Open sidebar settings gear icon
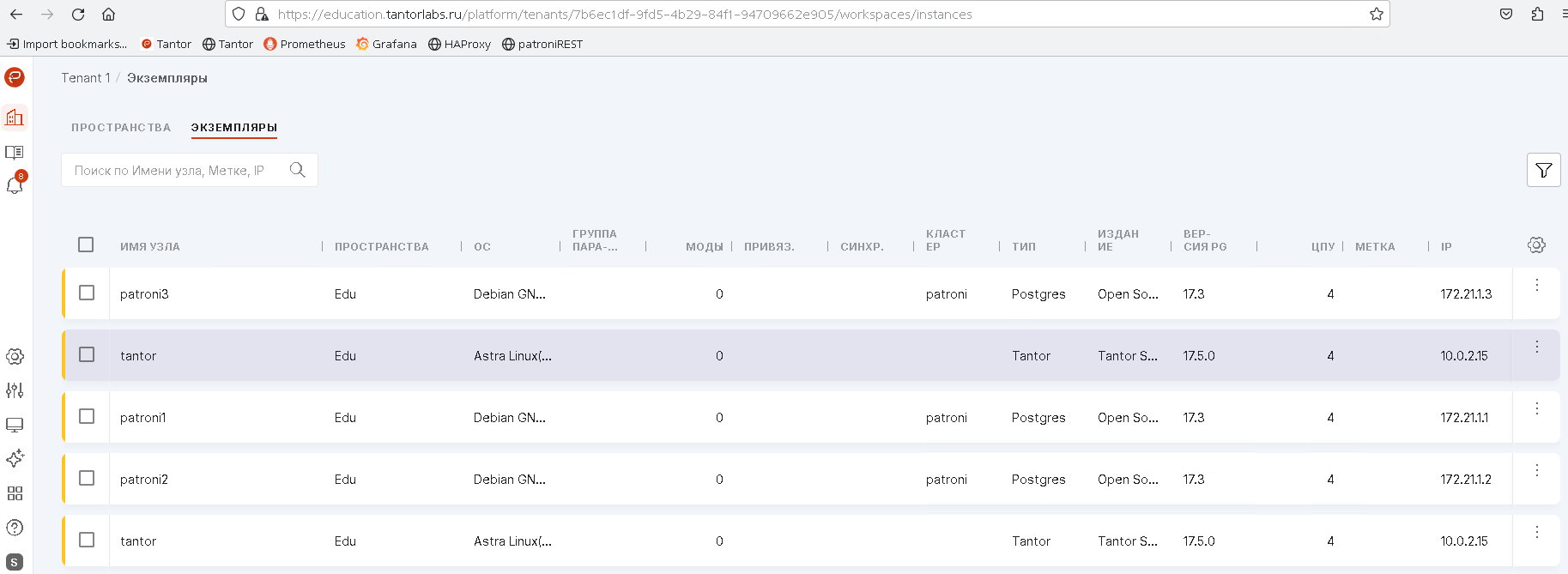The image size is (1568, 574). tap(15, 356)
